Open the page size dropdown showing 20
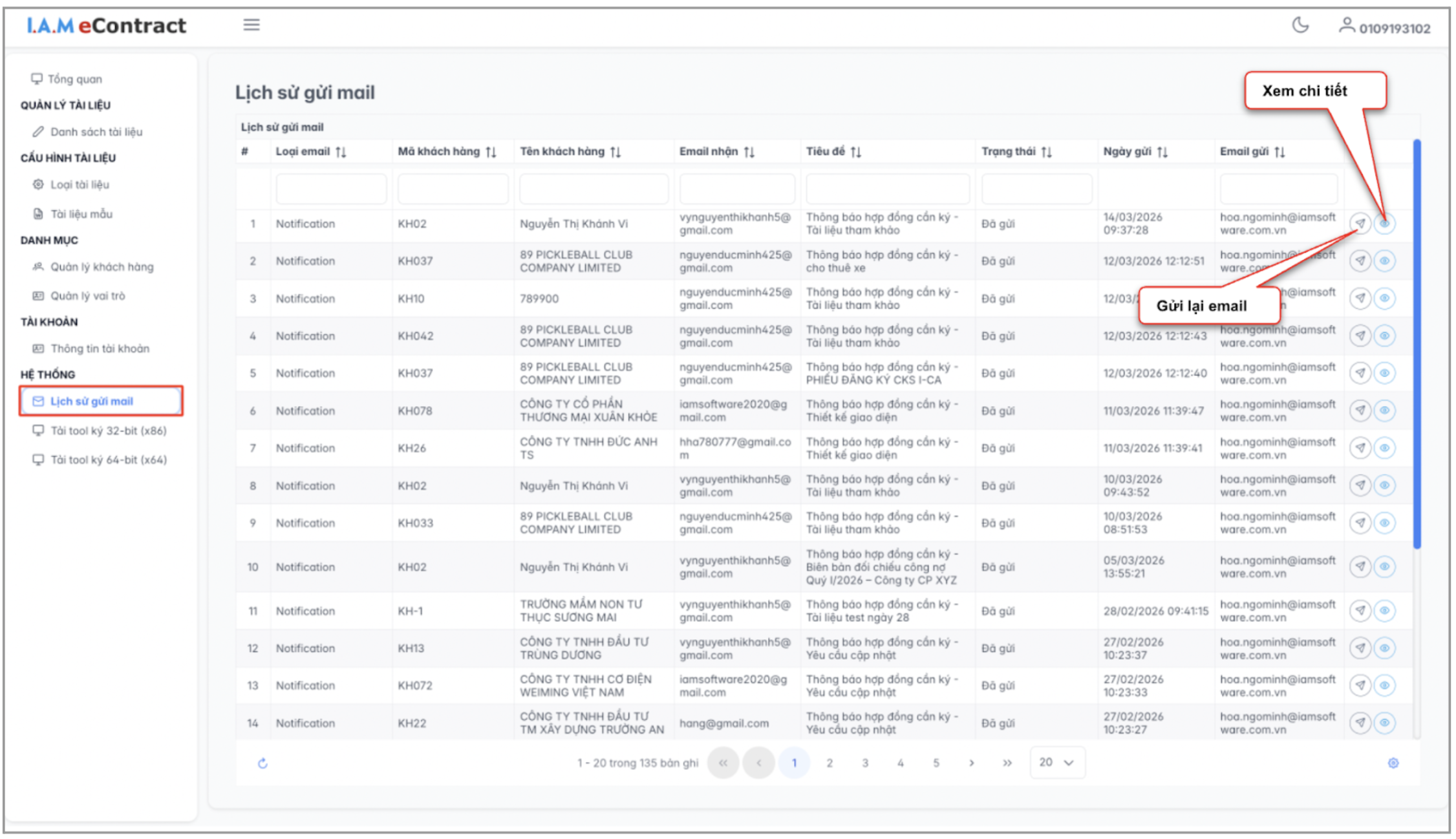Image resolution: width=1456 pixels, height=839 pixels. (x=1056, y=763)
